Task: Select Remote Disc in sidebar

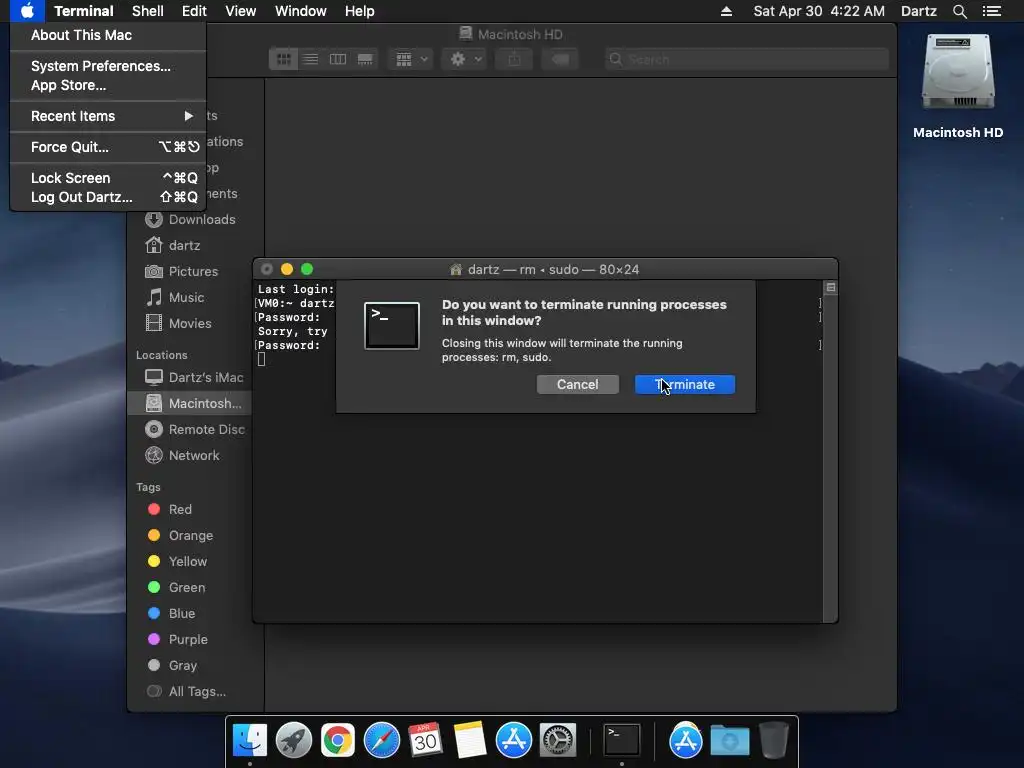Action: click(x=195, y=430)
